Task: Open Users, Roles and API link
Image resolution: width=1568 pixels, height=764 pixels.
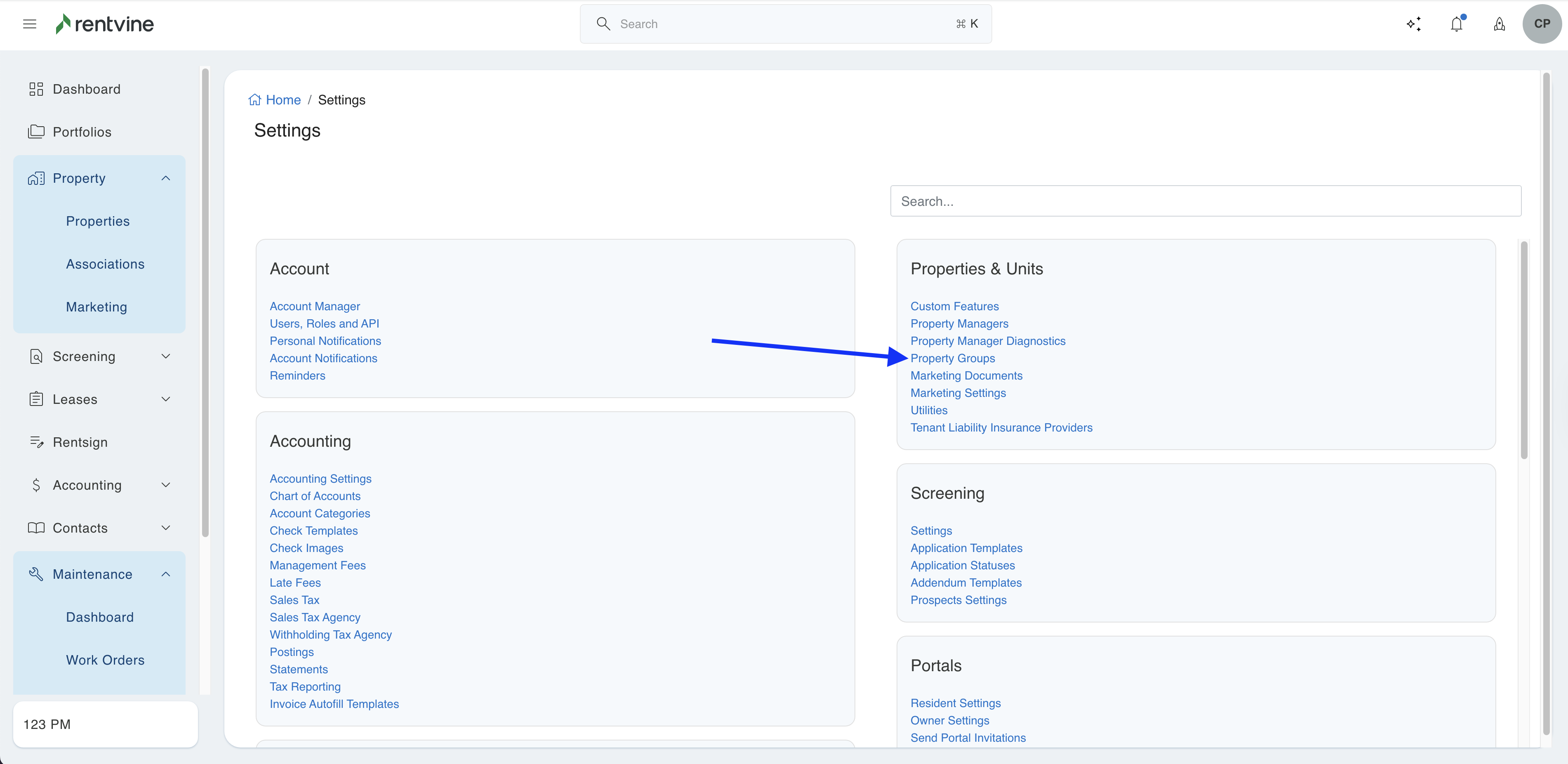Action: coord(324,323)
